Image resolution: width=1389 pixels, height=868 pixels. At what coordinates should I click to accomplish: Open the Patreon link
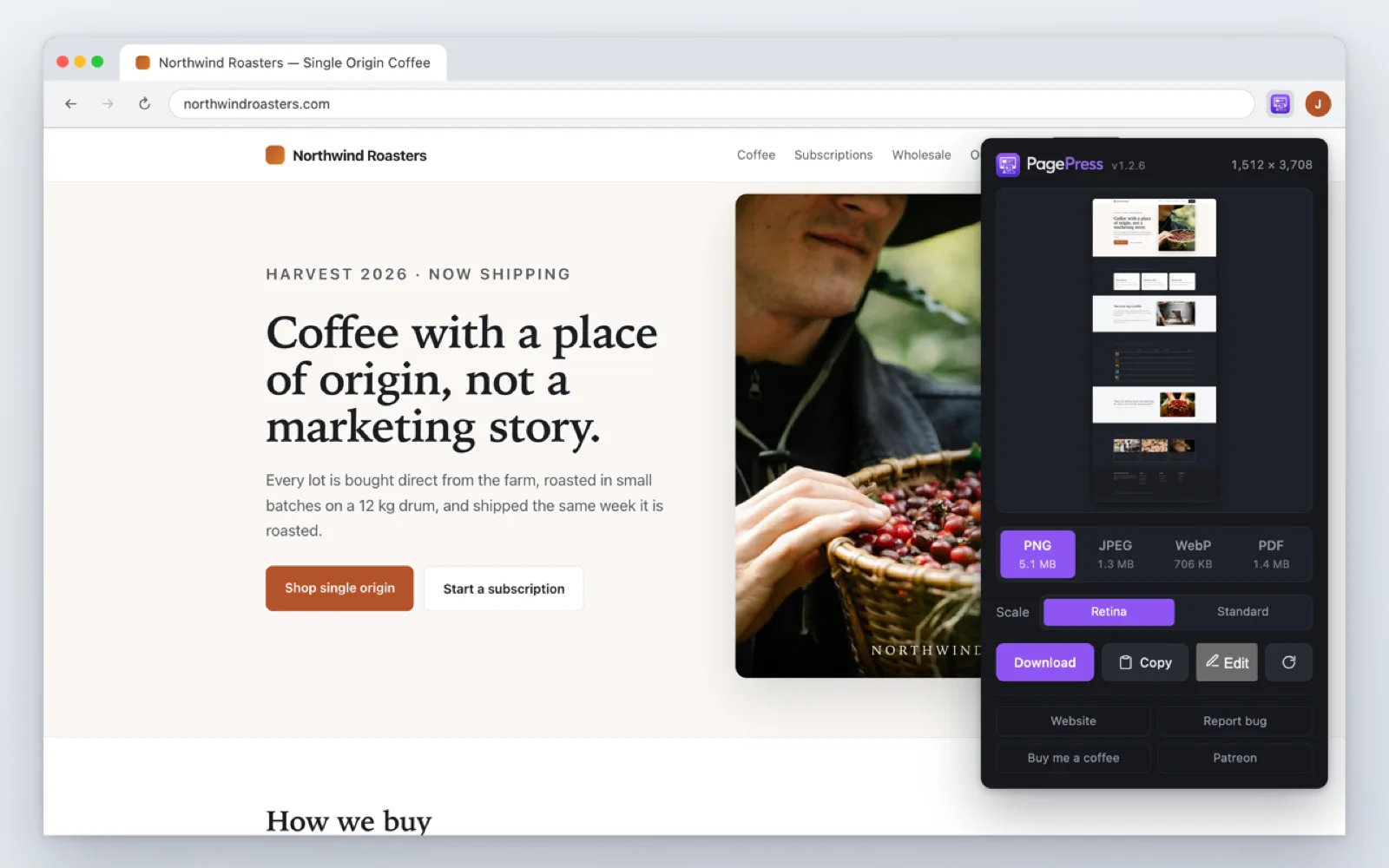[x=1234, y=758]
